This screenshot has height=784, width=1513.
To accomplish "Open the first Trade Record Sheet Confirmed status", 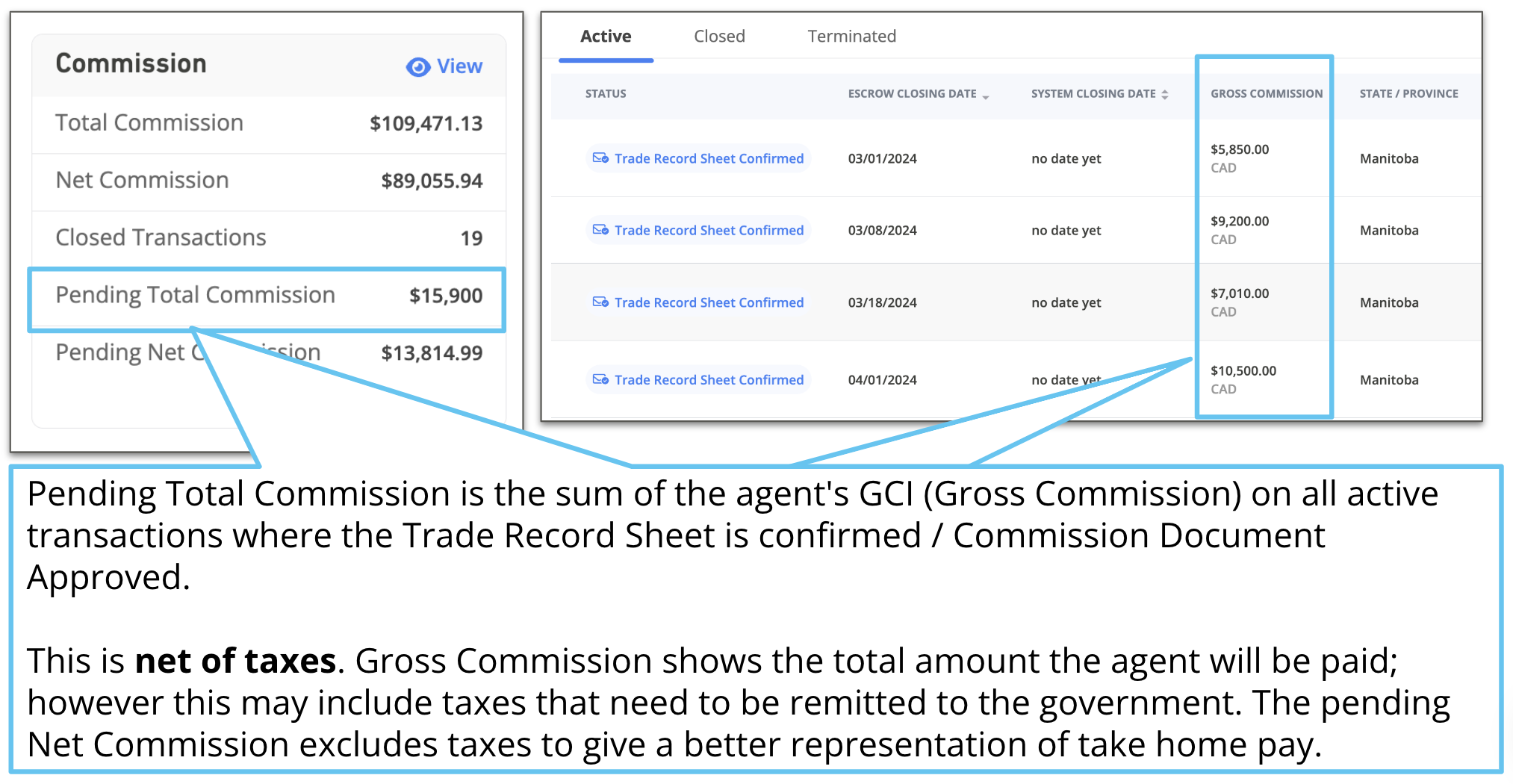I will point(708,158).
